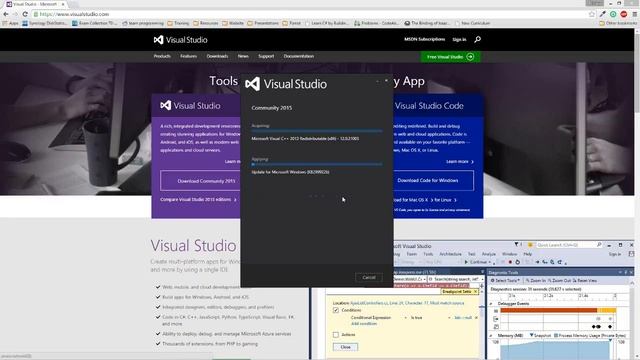This screenshot has width=640, height=360.
Task: Click the red stop-sign adblock extension icon
Action: [624, 14]
